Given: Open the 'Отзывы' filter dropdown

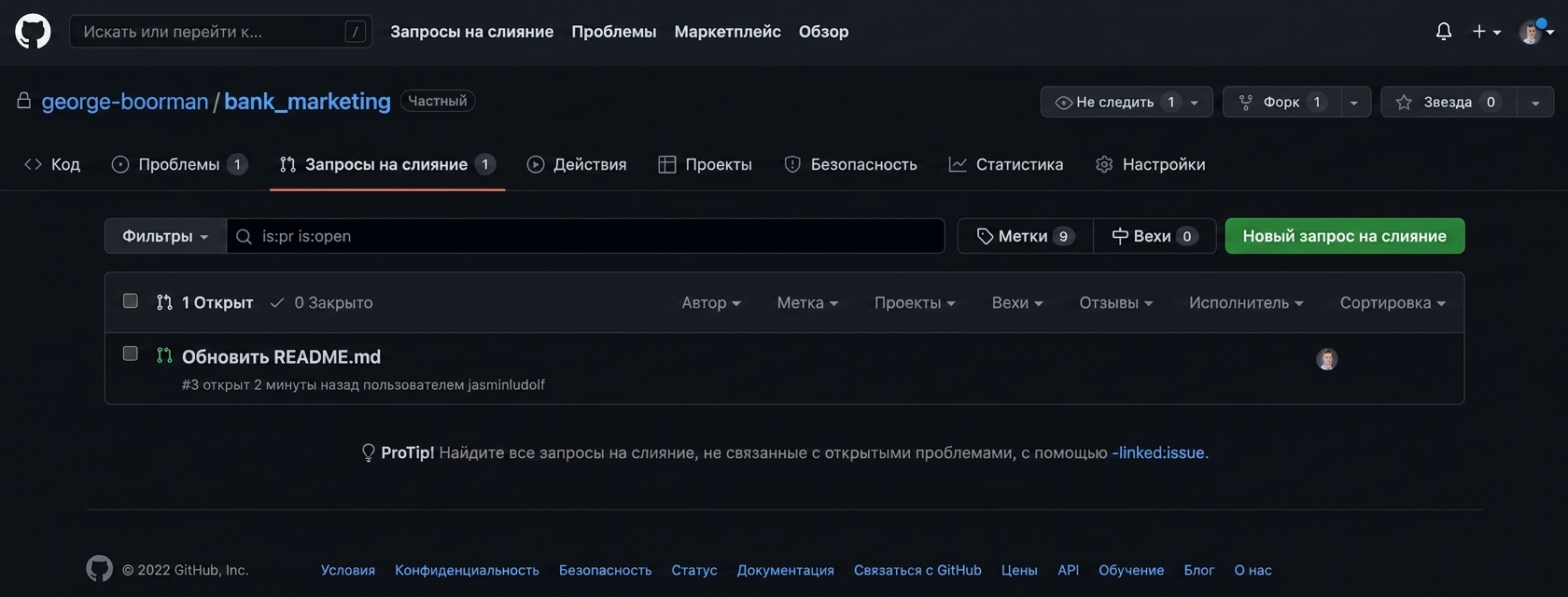Looking at the screenshot, I should pos(1116,302).
